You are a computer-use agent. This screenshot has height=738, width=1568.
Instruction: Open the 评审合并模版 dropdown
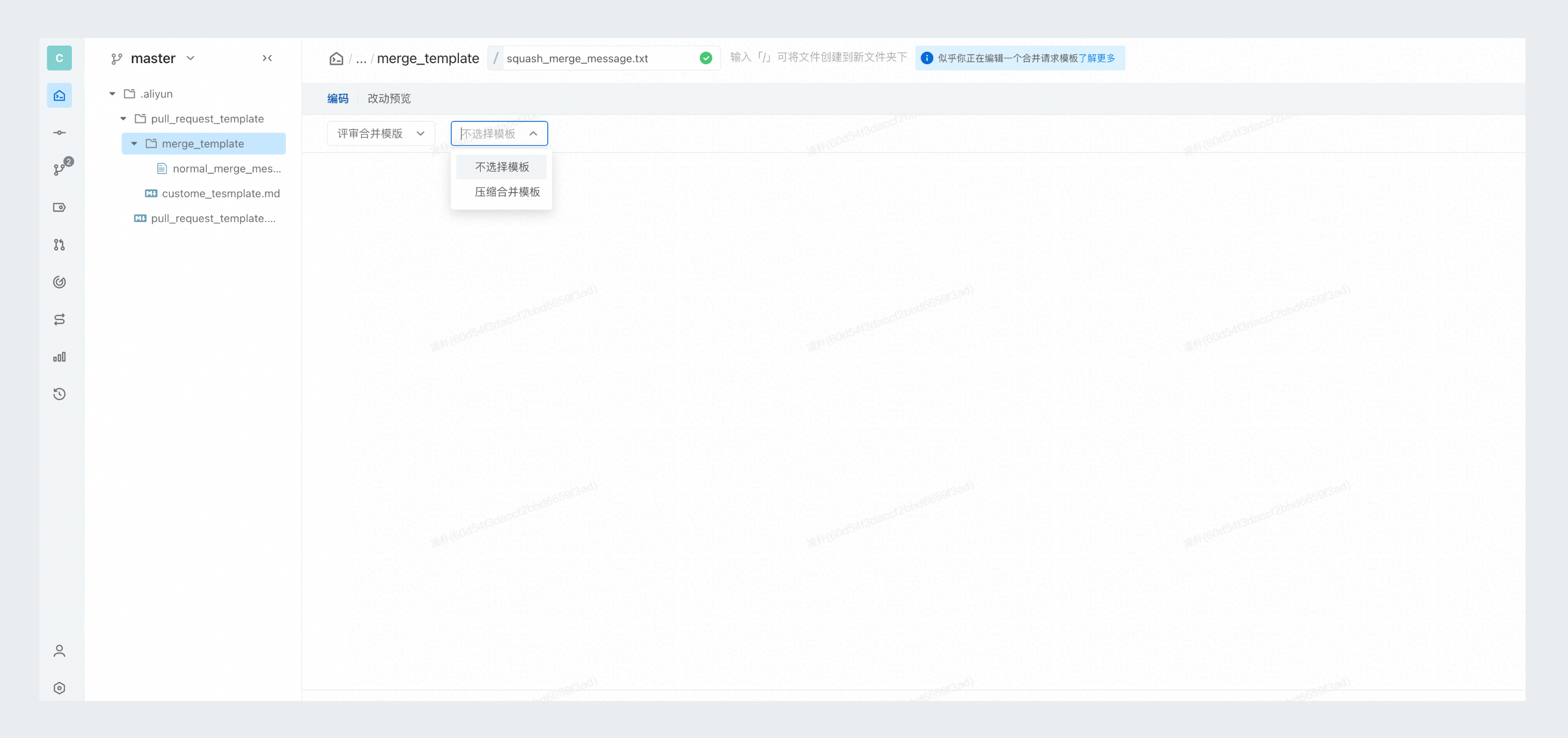[x=381, y=134]
